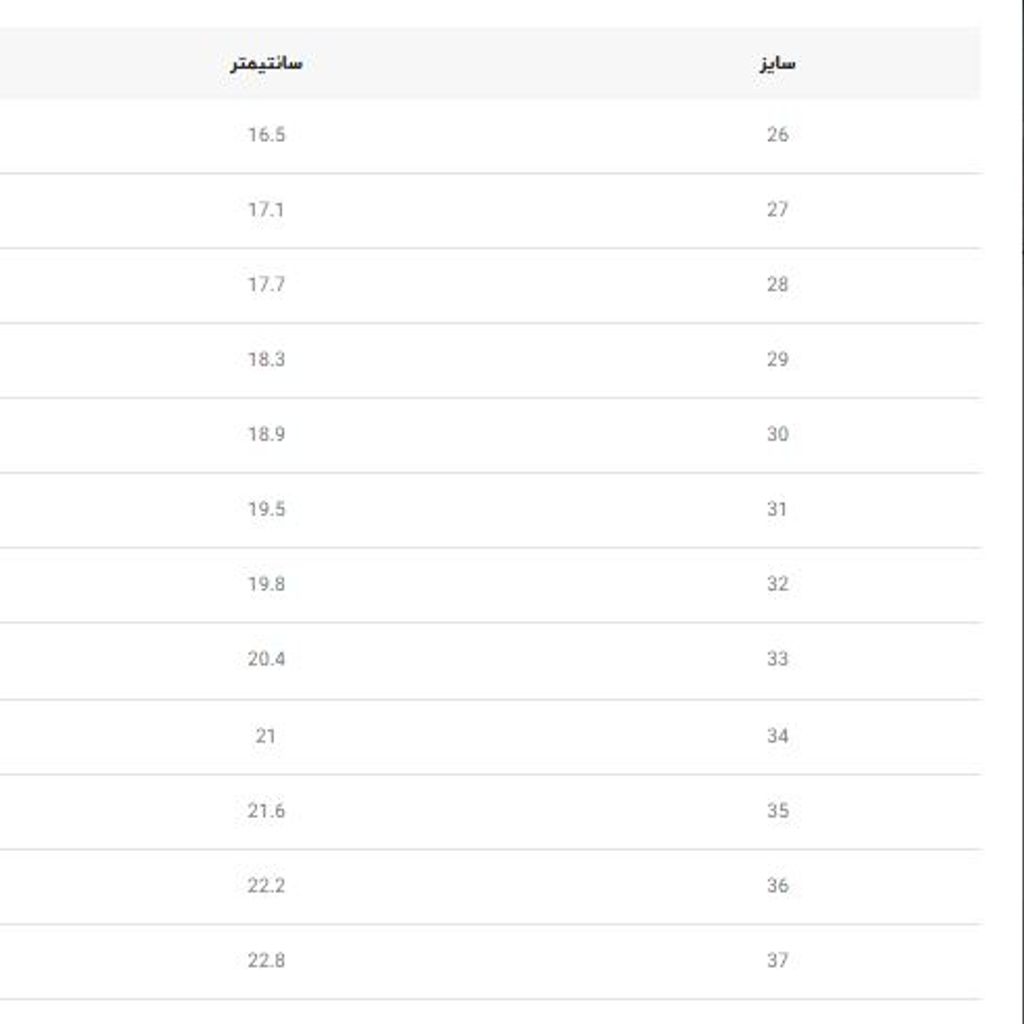The height and width of the screenshot is (1024, 1024).
Task: Select size 37 row entry
Action: tap(777, 961)
